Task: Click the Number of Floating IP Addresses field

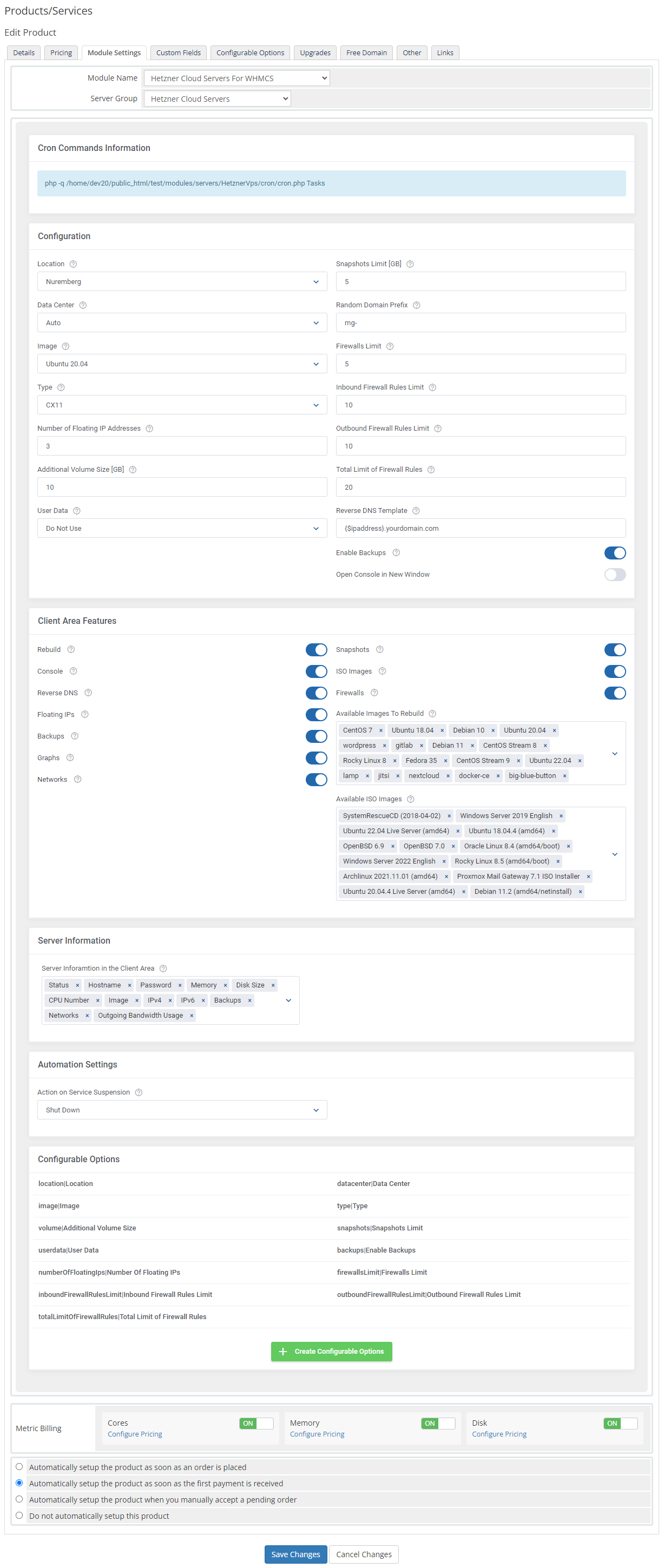Action: 182,446
